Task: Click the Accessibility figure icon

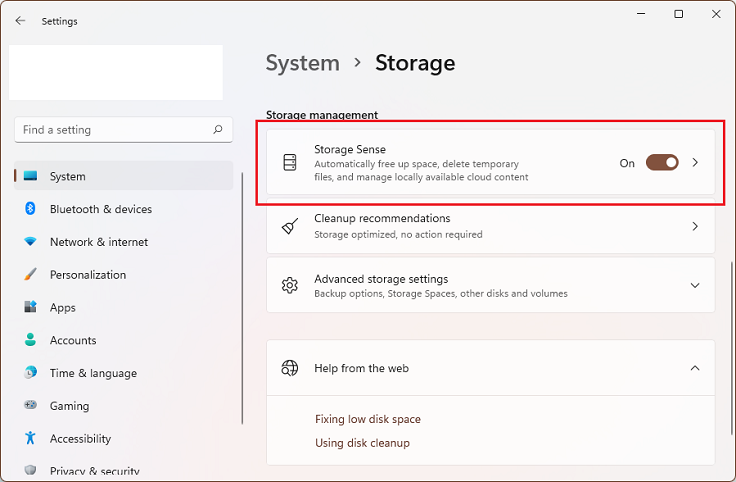Action: pos(31,438)
